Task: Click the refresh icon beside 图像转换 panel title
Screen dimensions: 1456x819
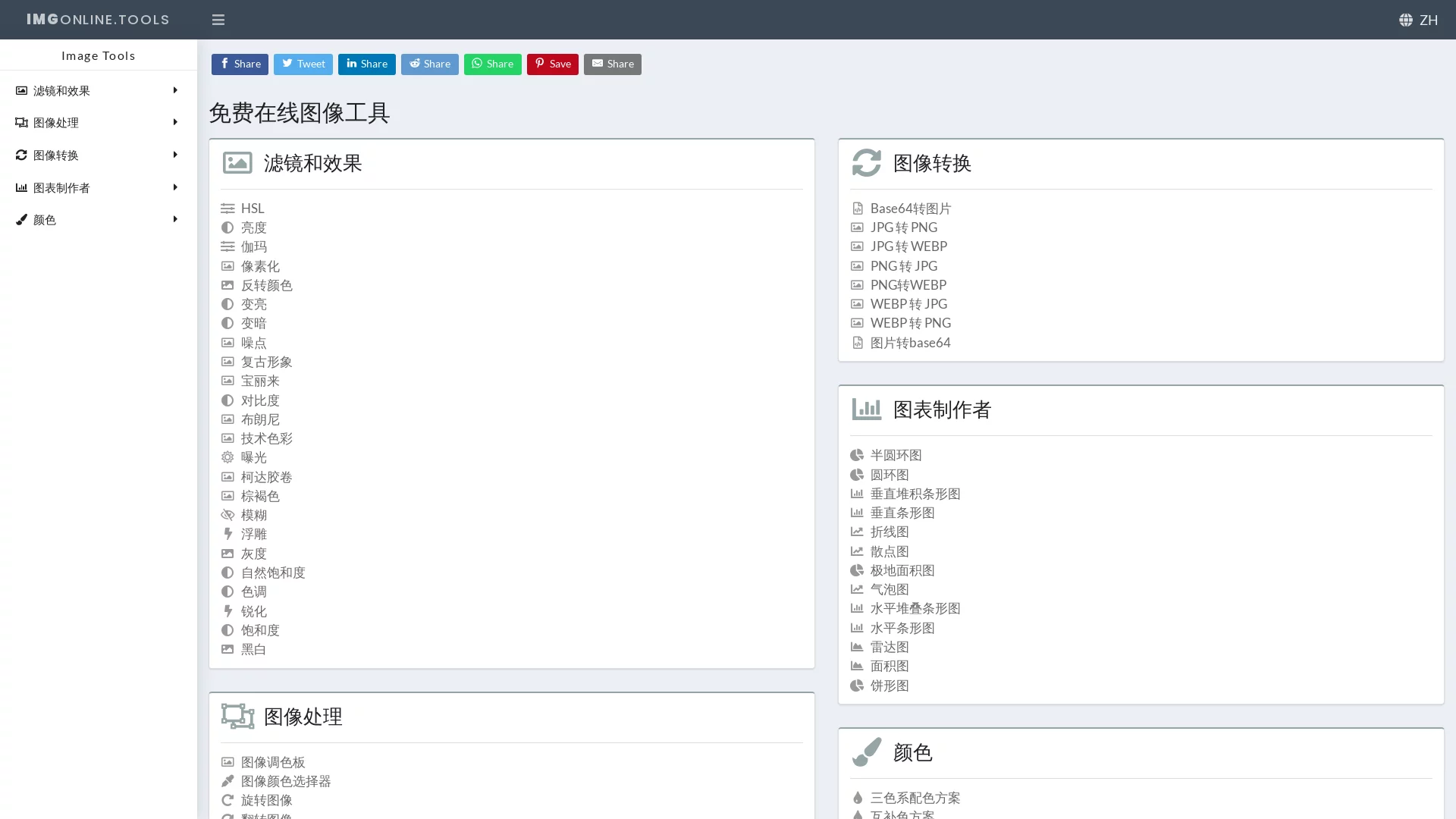Action: point(867,162)
